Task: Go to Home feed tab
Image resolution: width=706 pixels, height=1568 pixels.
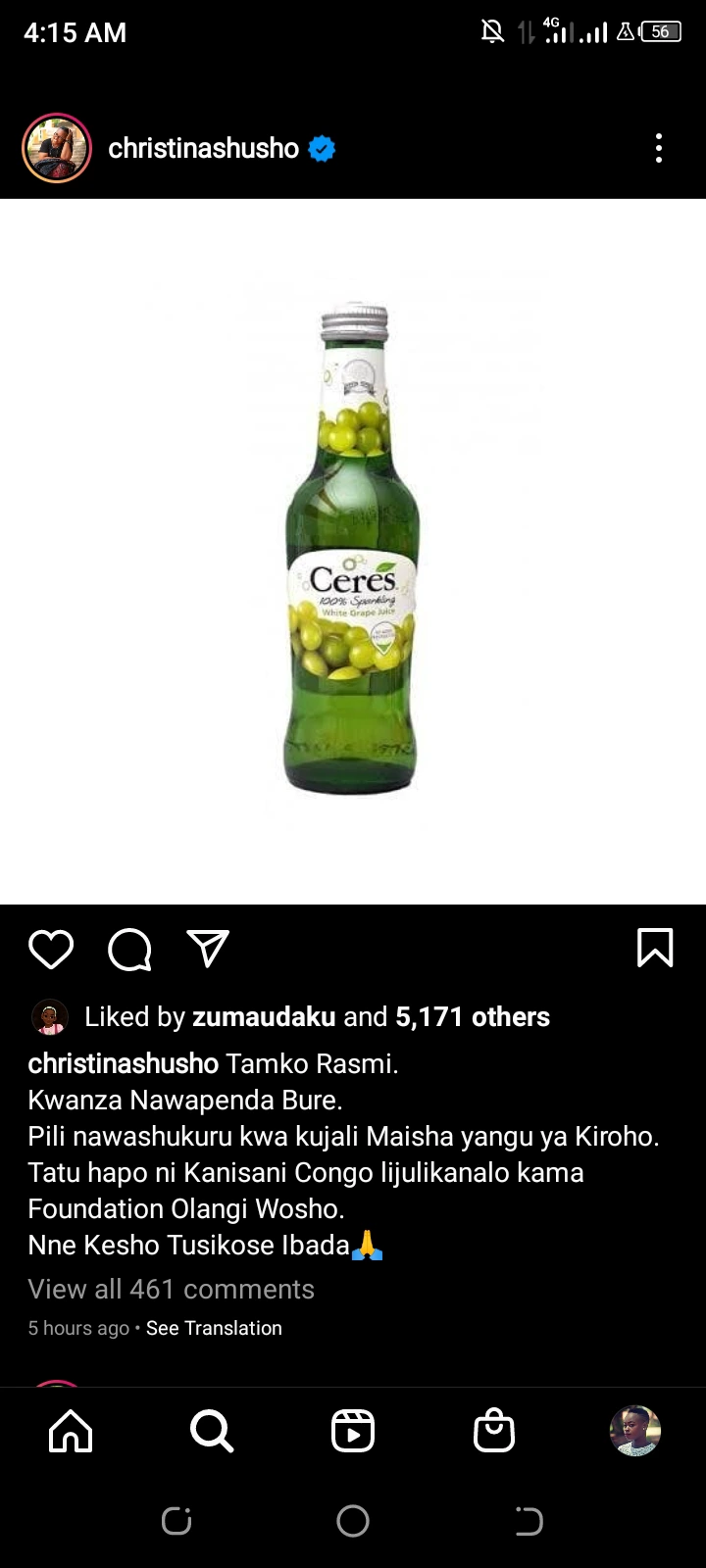Action: pos(71,1431)
